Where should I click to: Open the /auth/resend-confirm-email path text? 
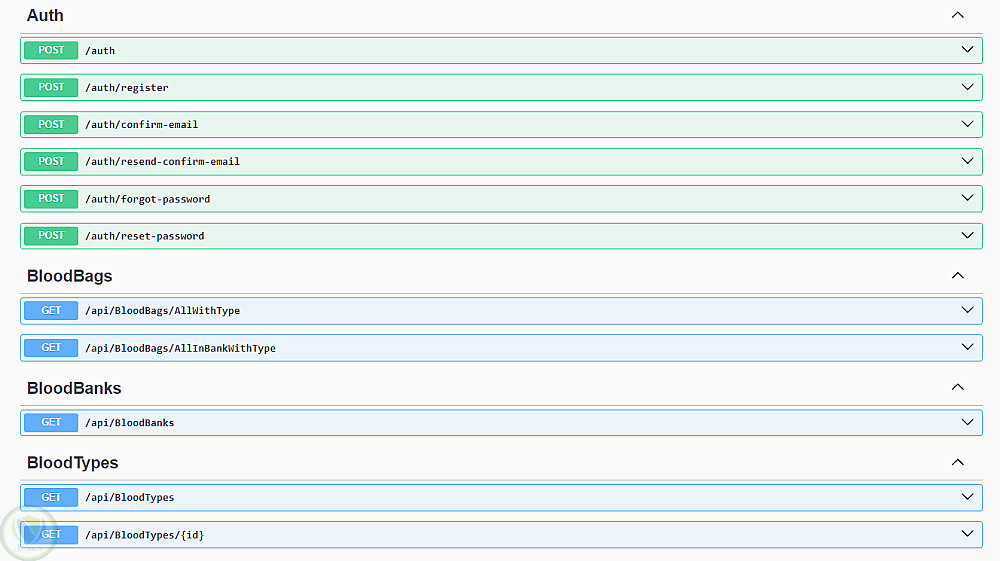[x=163, y=162]
